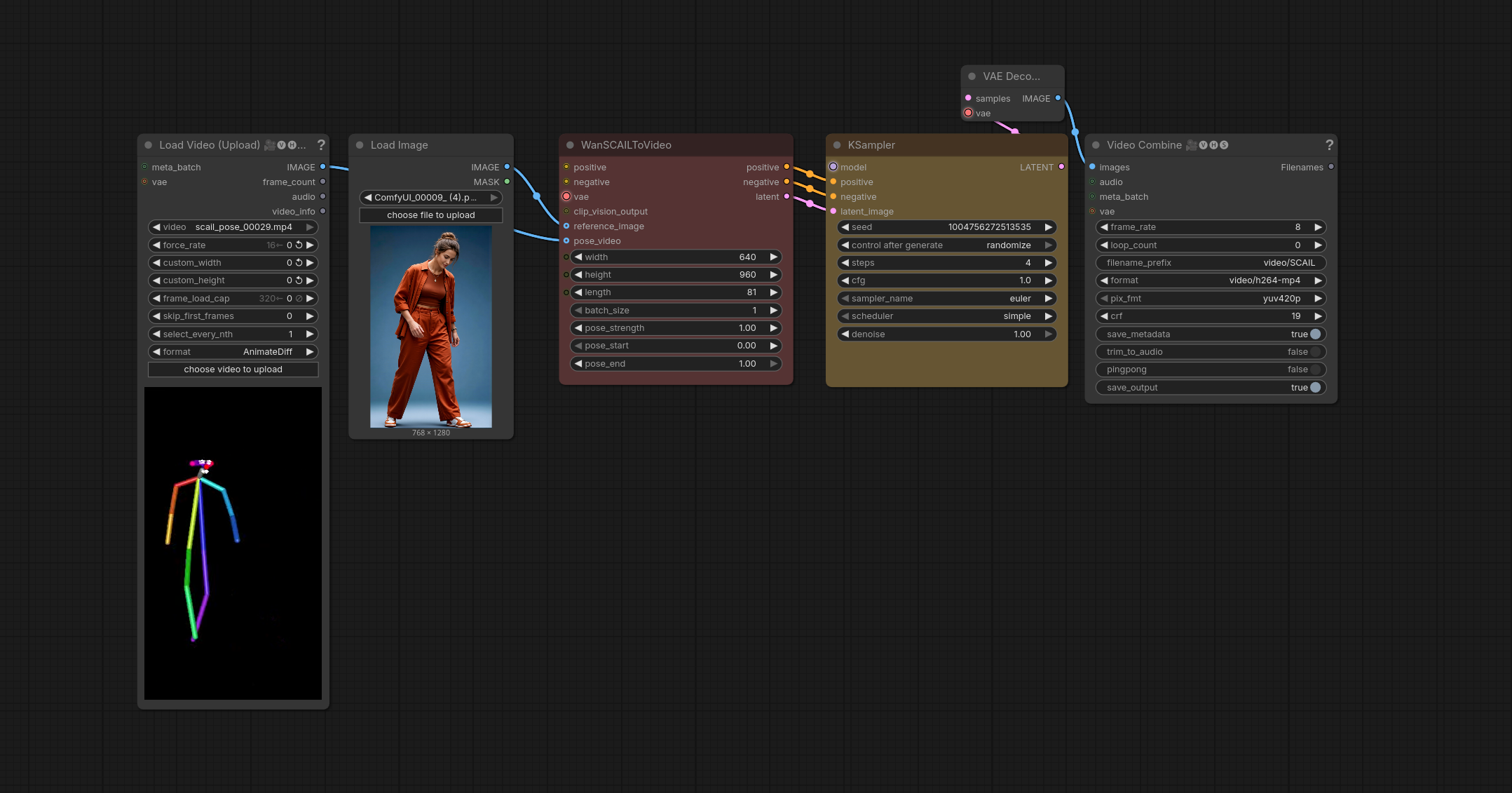1512x793 pixels.
Task: Click the pose skeleton video preview
Action: point(233,543)
